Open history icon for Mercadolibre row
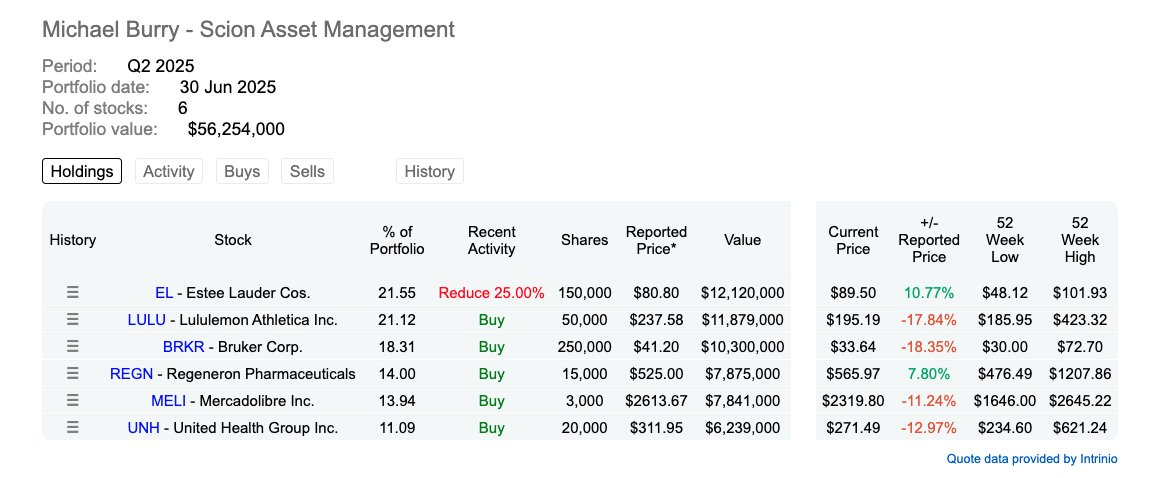Image resolution: width=1169 pixels, height=478 pixels. (x=72, y=400)
